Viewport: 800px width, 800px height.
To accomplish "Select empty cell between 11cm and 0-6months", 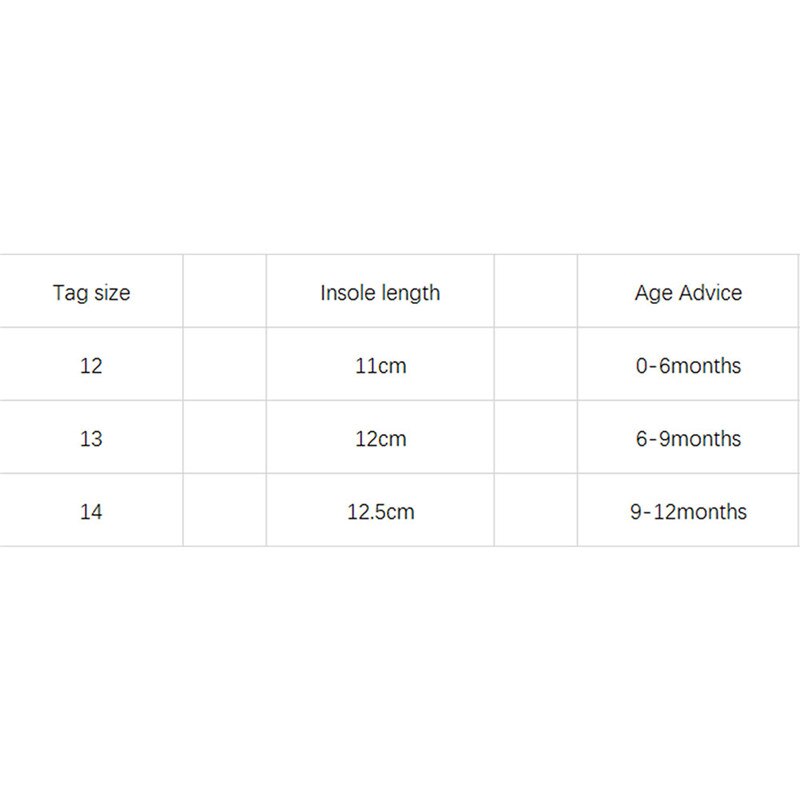I will pyautogui.click(x=536, y=365).
